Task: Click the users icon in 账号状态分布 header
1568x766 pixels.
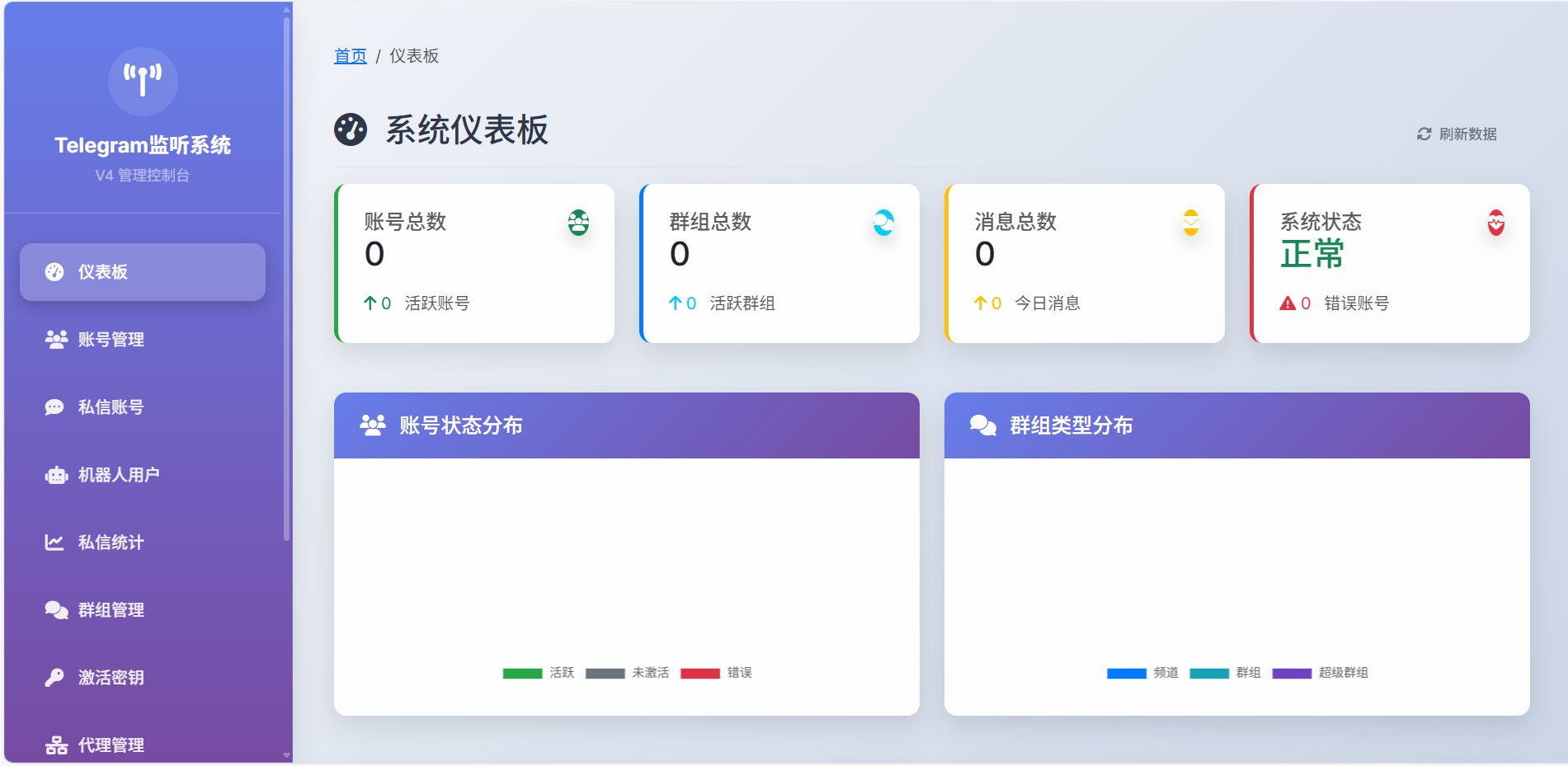Action: (x=373, y=425)
